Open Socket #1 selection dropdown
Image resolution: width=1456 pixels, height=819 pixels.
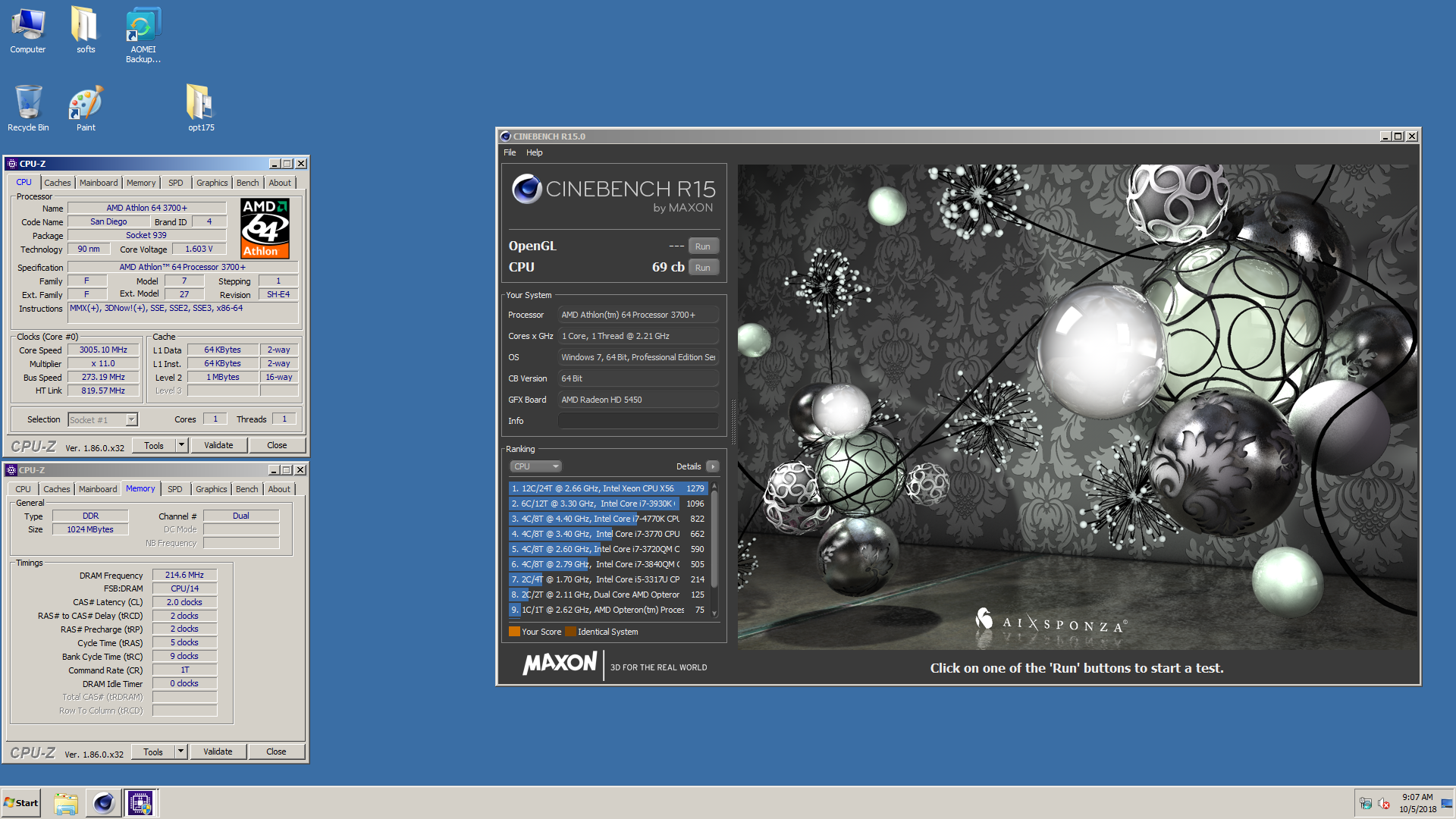pyautogui.click(x=102, y=419)
